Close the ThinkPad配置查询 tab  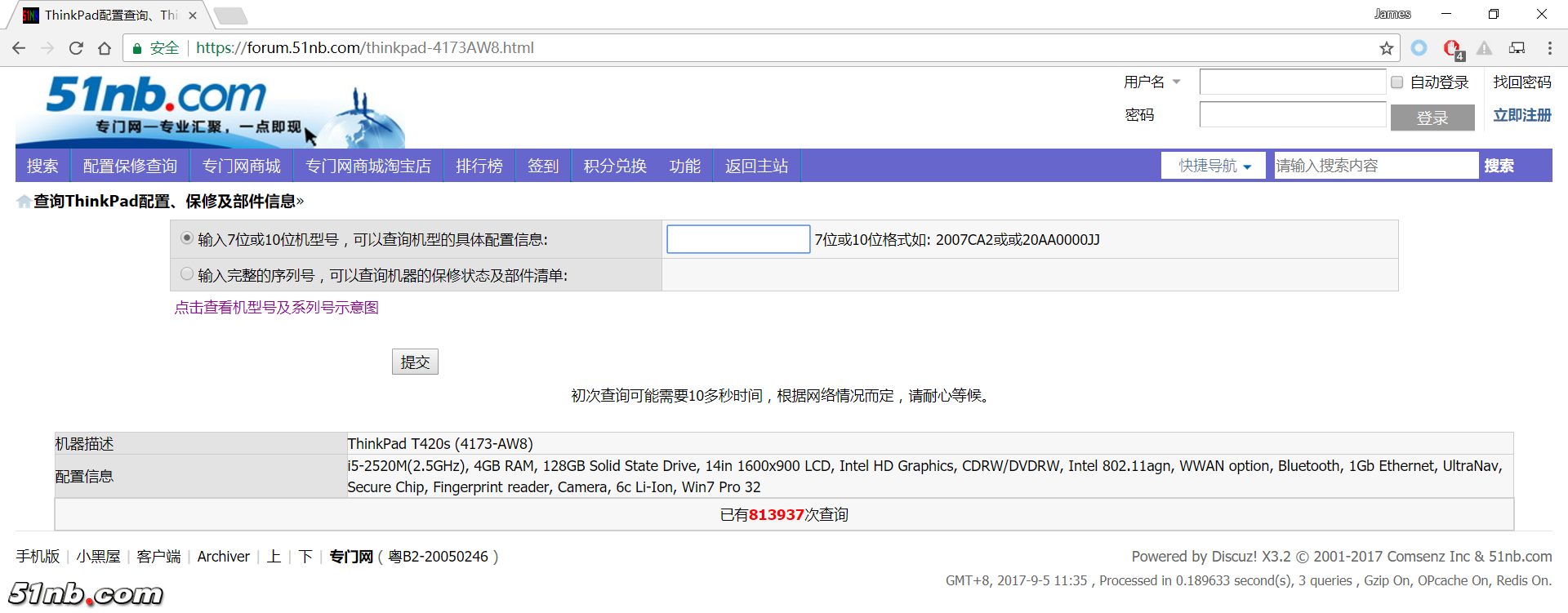(x=193, y=16)
